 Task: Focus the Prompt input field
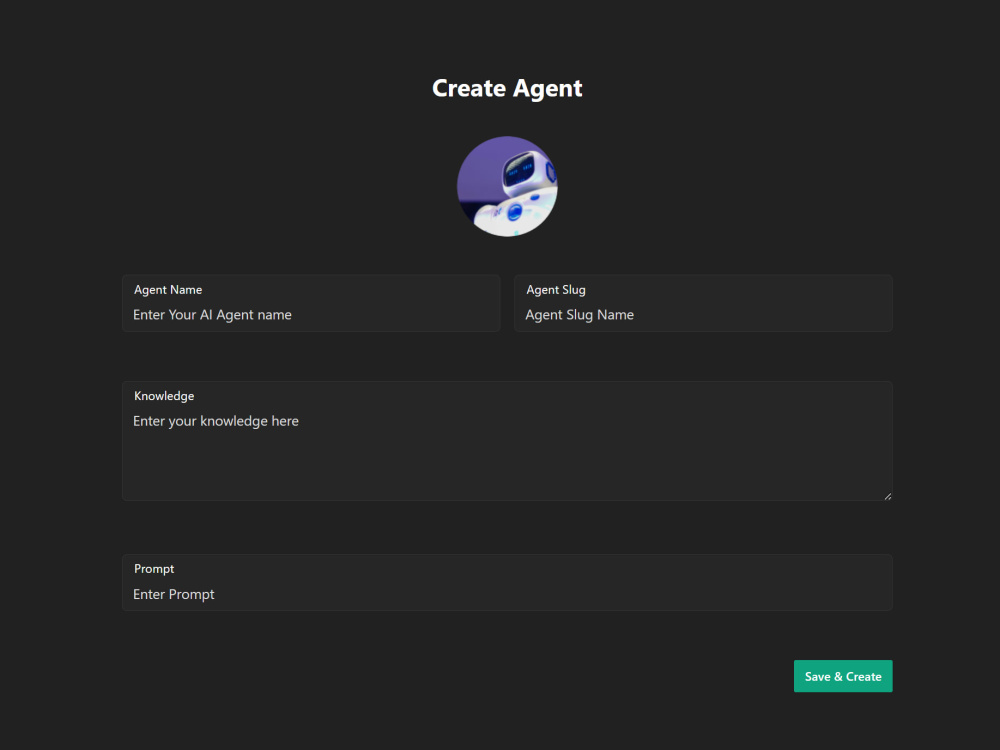(507, 583)
